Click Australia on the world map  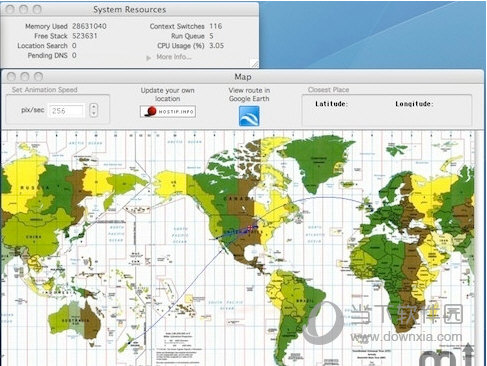point(75,321)
